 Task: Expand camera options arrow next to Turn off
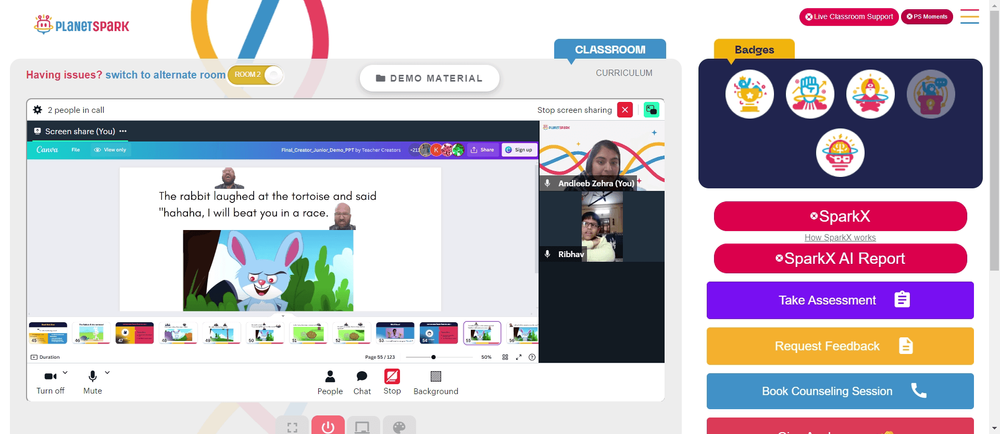(65, 373)
